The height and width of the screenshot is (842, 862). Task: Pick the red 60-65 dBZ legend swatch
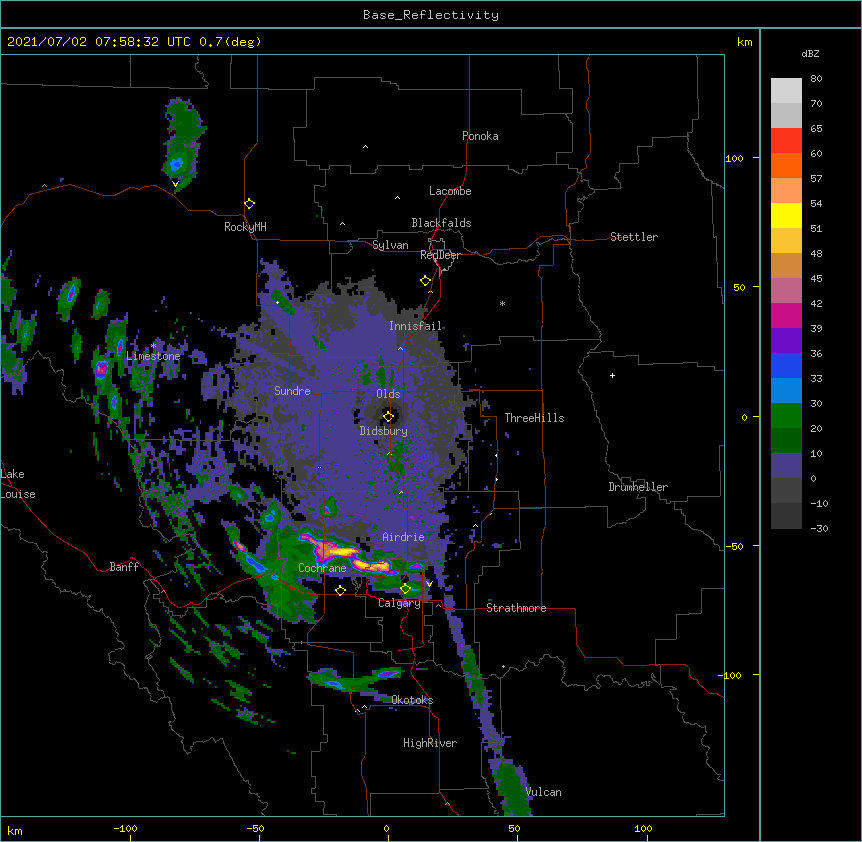[x=786, y=140]
